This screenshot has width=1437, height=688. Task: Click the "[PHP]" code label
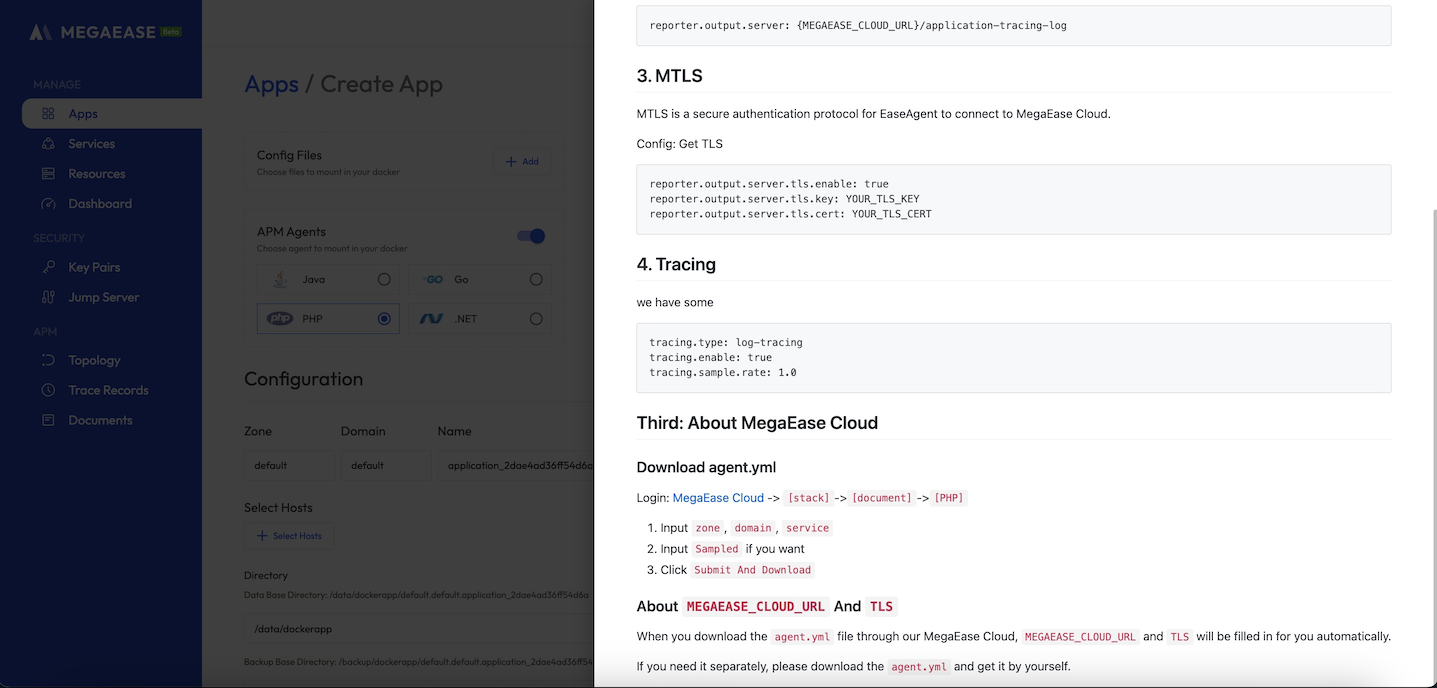click(949, 498)
